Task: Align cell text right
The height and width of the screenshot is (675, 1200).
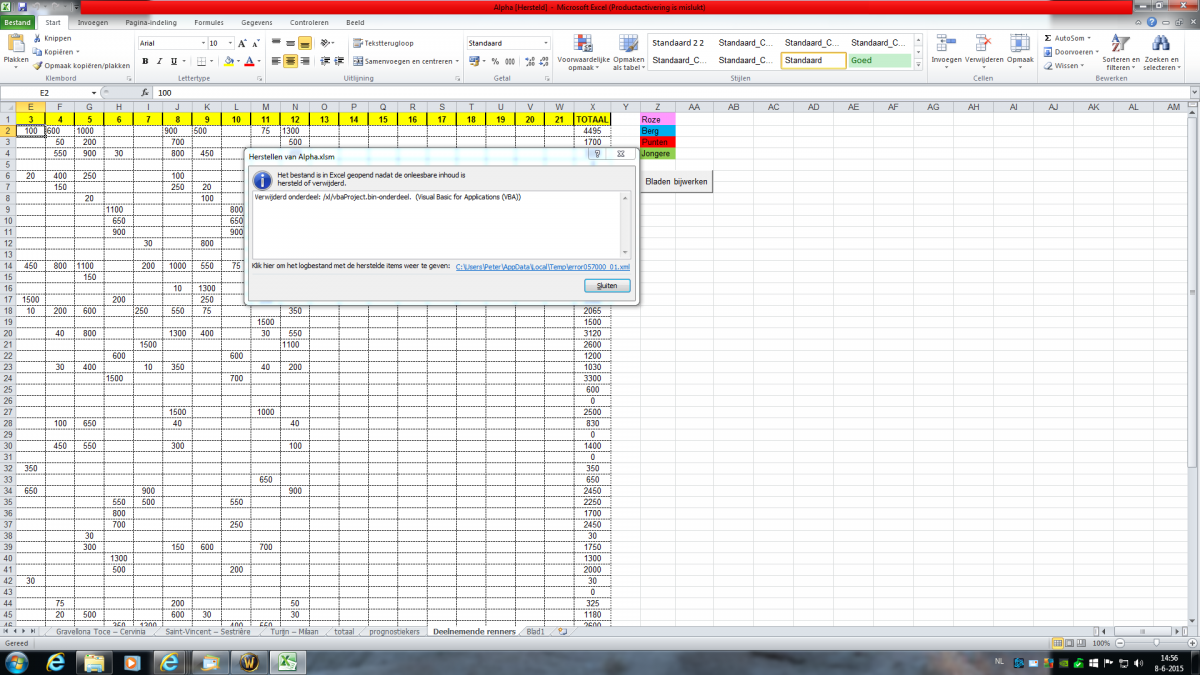Action: [305, 61]
